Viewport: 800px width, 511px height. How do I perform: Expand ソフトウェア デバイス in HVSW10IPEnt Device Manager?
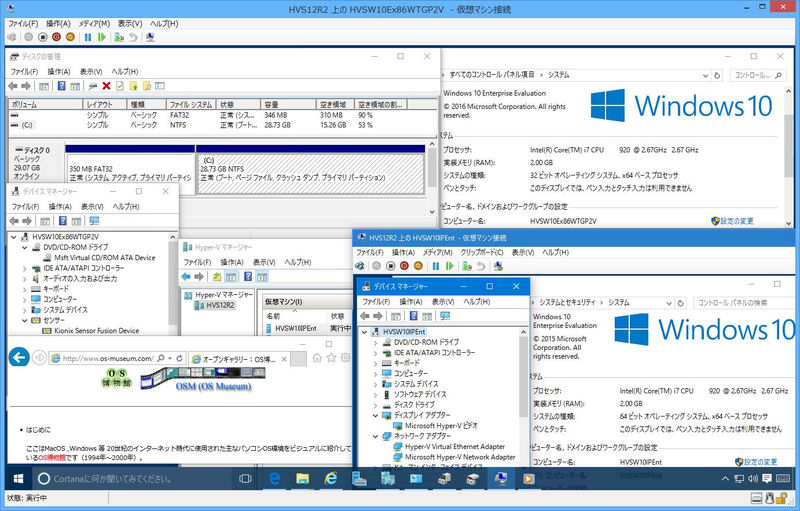pos(376,395)
